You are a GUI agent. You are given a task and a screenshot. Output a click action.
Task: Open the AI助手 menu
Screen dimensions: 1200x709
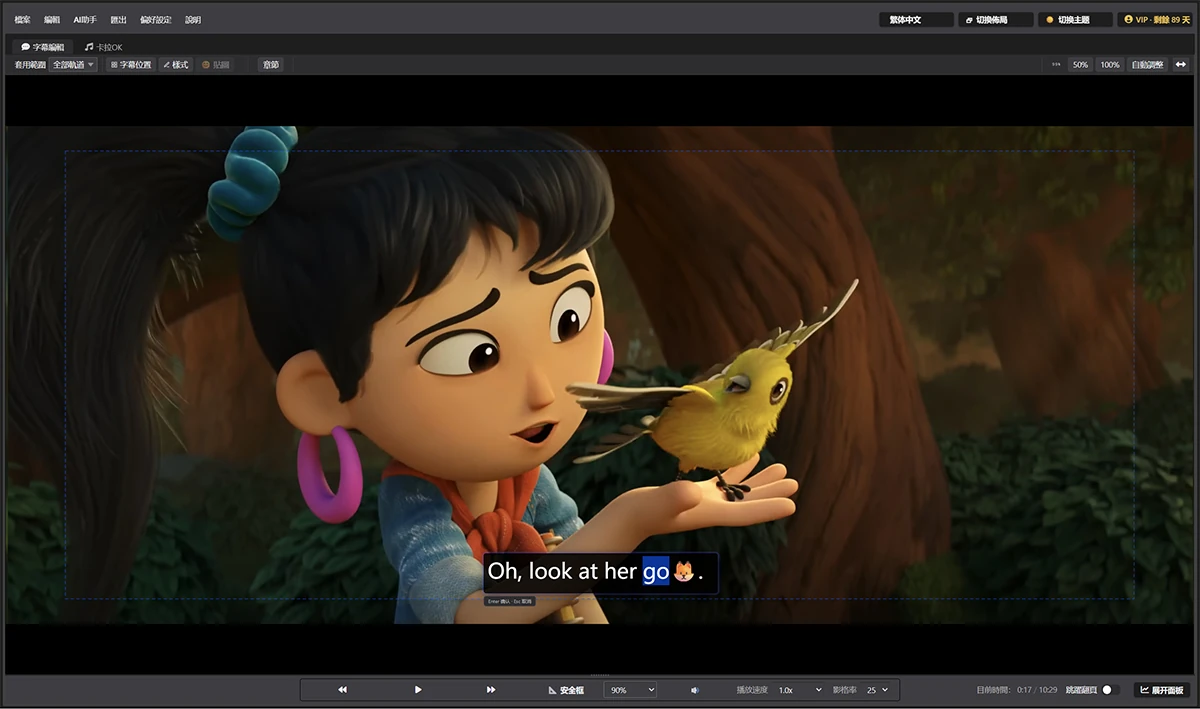point(85,19)
